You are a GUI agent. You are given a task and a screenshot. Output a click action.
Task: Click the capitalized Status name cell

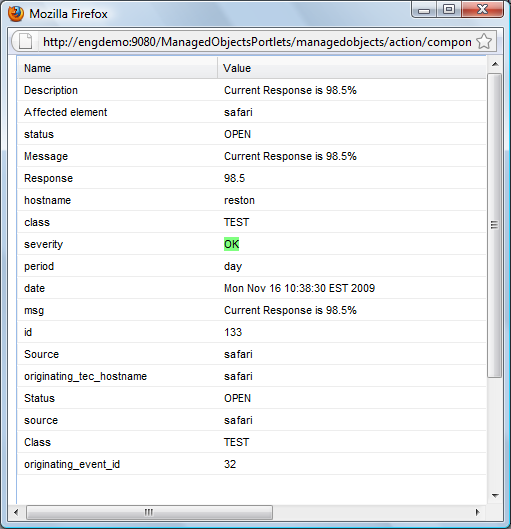coord(39,398)
